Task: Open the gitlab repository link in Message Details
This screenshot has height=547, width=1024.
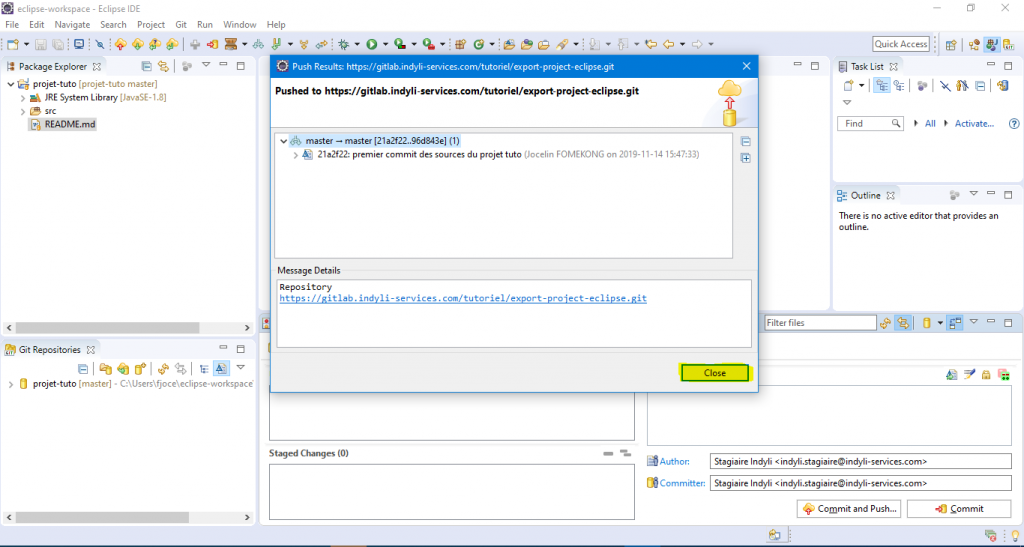Action: (463, 298)
